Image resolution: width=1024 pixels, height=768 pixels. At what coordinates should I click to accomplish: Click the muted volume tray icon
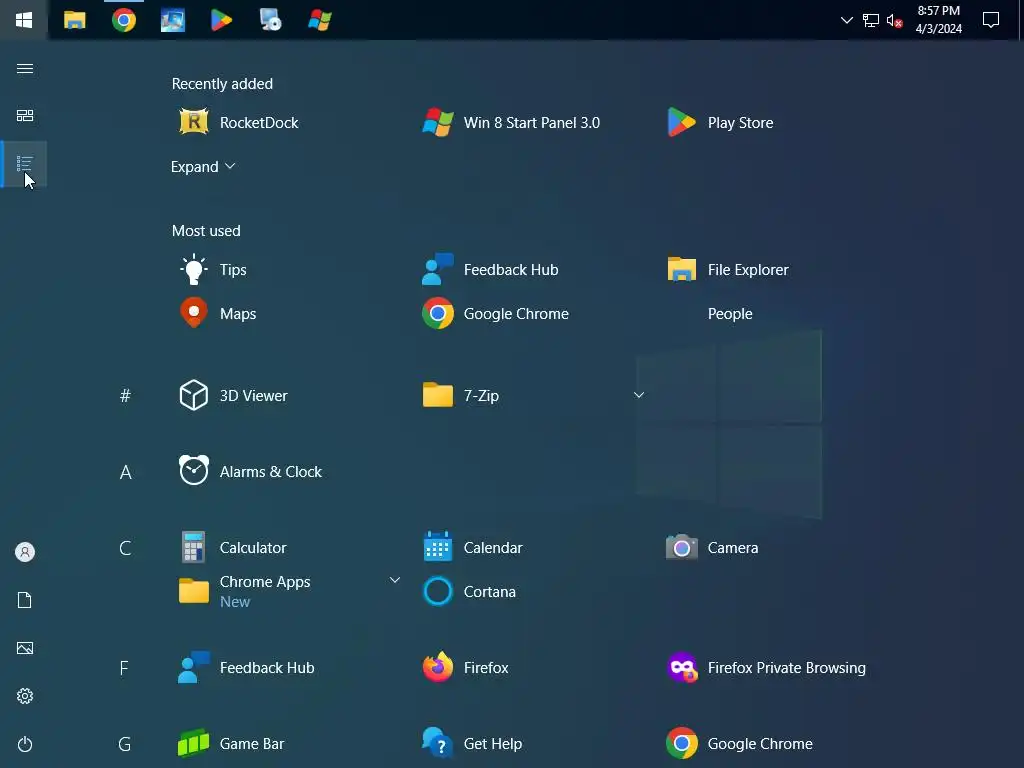click(894, 20)
